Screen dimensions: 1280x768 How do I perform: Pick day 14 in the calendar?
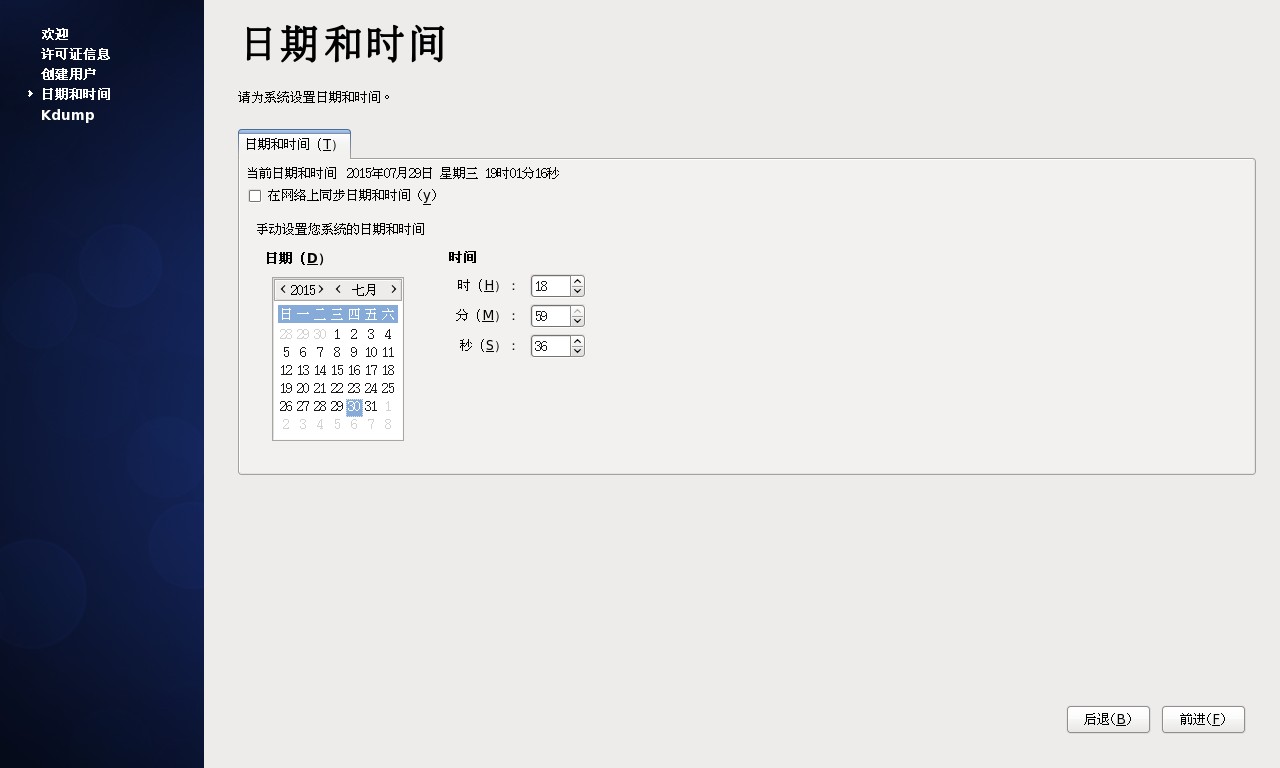pos(320,370)
